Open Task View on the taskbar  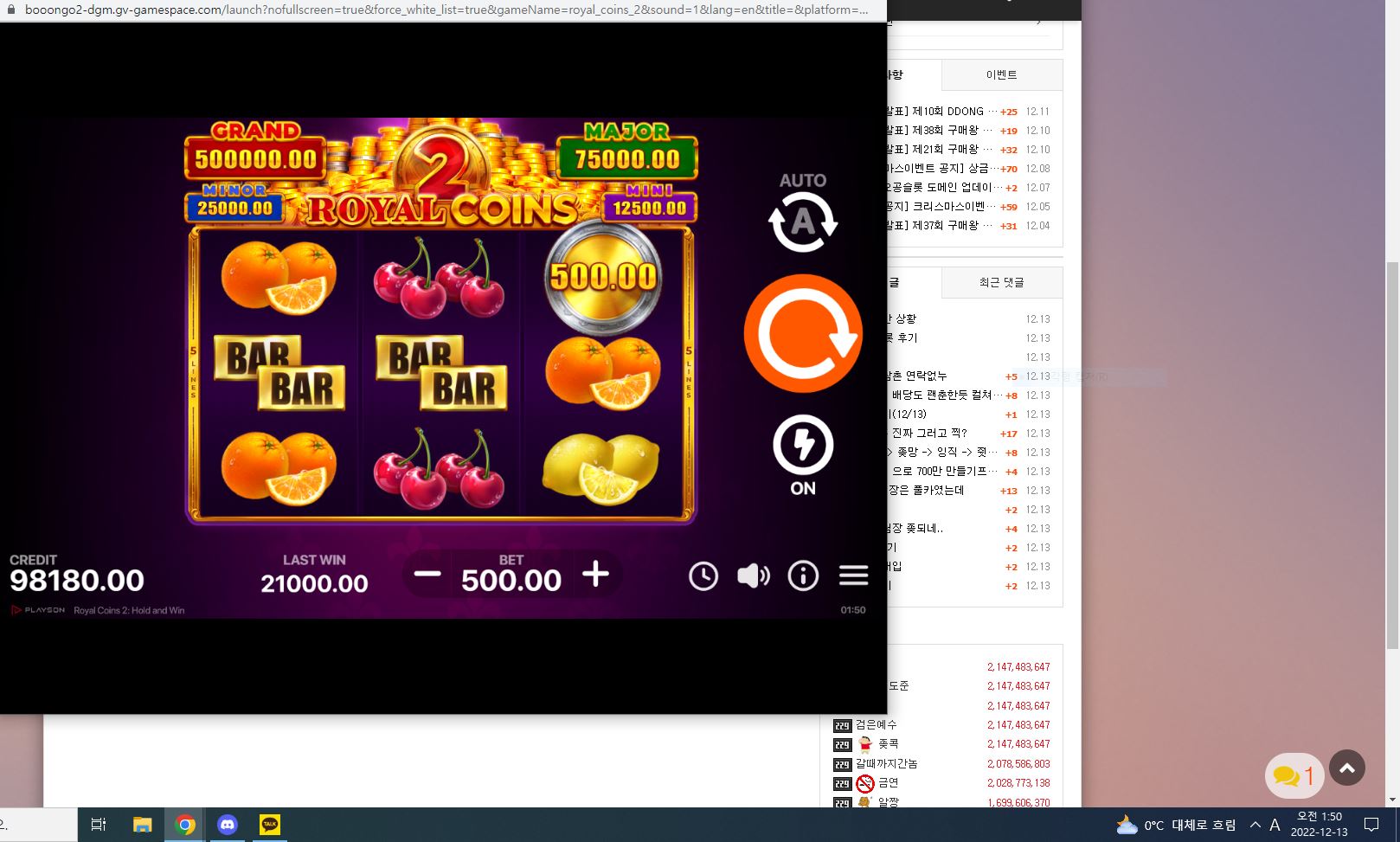pyautogui.click(x=98, y=825)
